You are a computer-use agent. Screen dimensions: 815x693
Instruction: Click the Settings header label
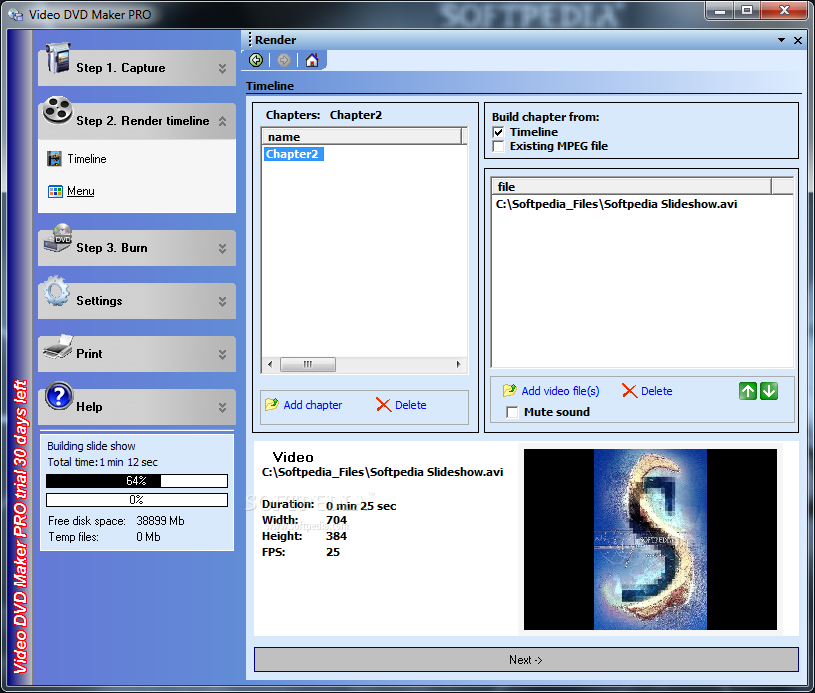point(99,301)
